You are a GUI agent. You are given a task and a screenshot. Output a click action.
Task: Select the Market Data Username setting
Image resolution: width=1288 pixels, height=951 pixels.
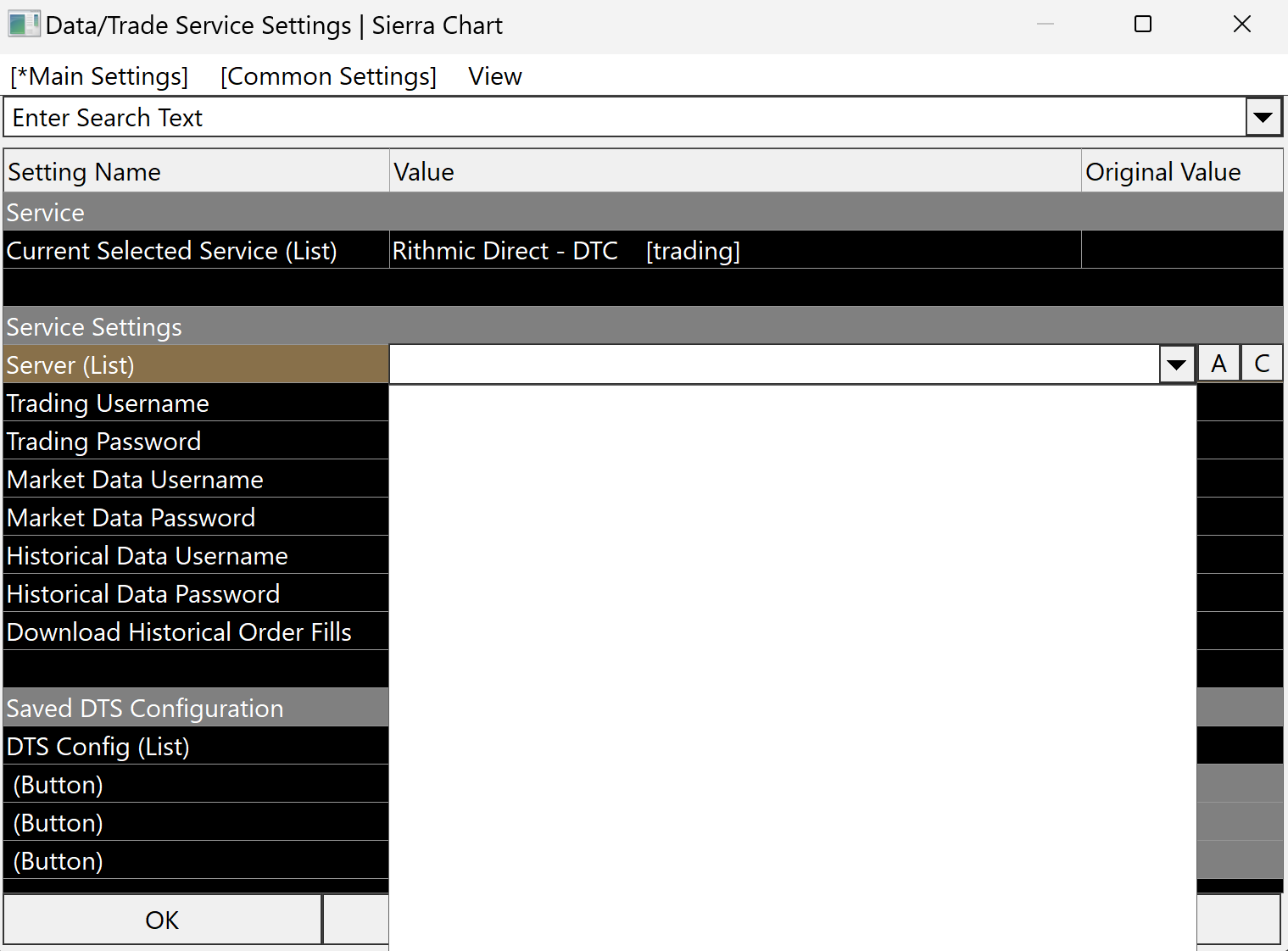point(196,479)
